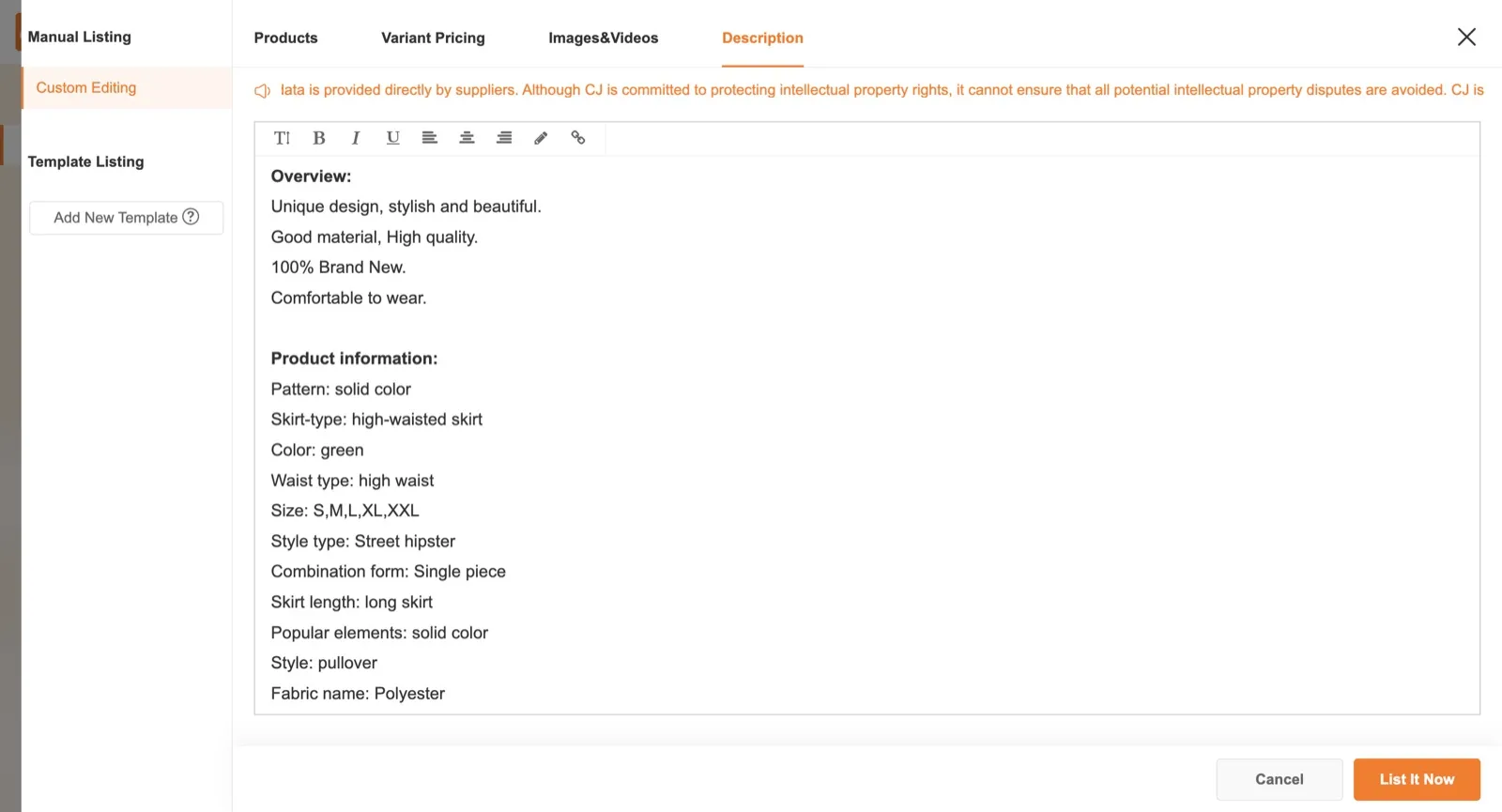This screenshot has width=1502, height=812.
Task: Choose Custom Editing in the sidebar
Action: (x=127, y=87)
